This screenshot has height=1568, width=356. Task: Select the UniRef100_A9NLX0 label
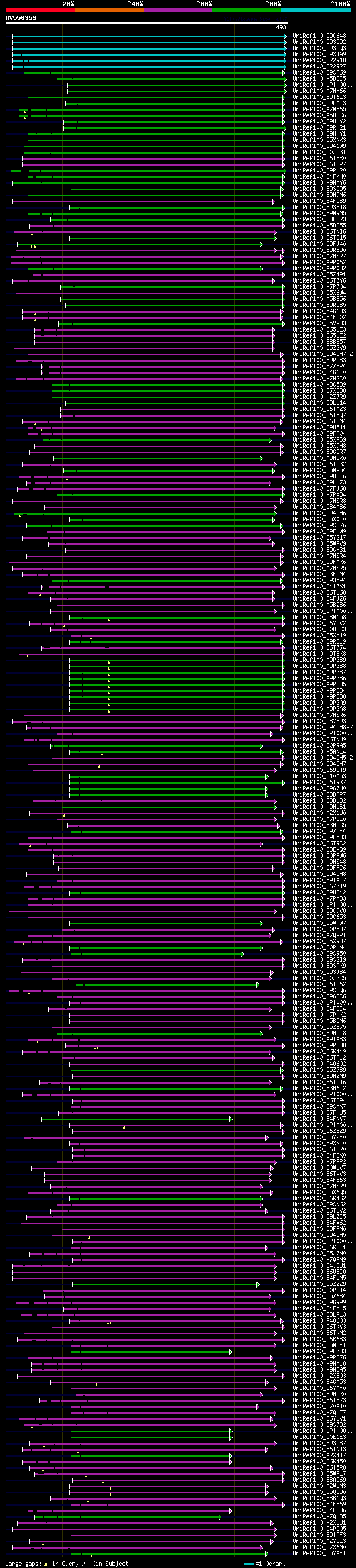tap(319, 458)
